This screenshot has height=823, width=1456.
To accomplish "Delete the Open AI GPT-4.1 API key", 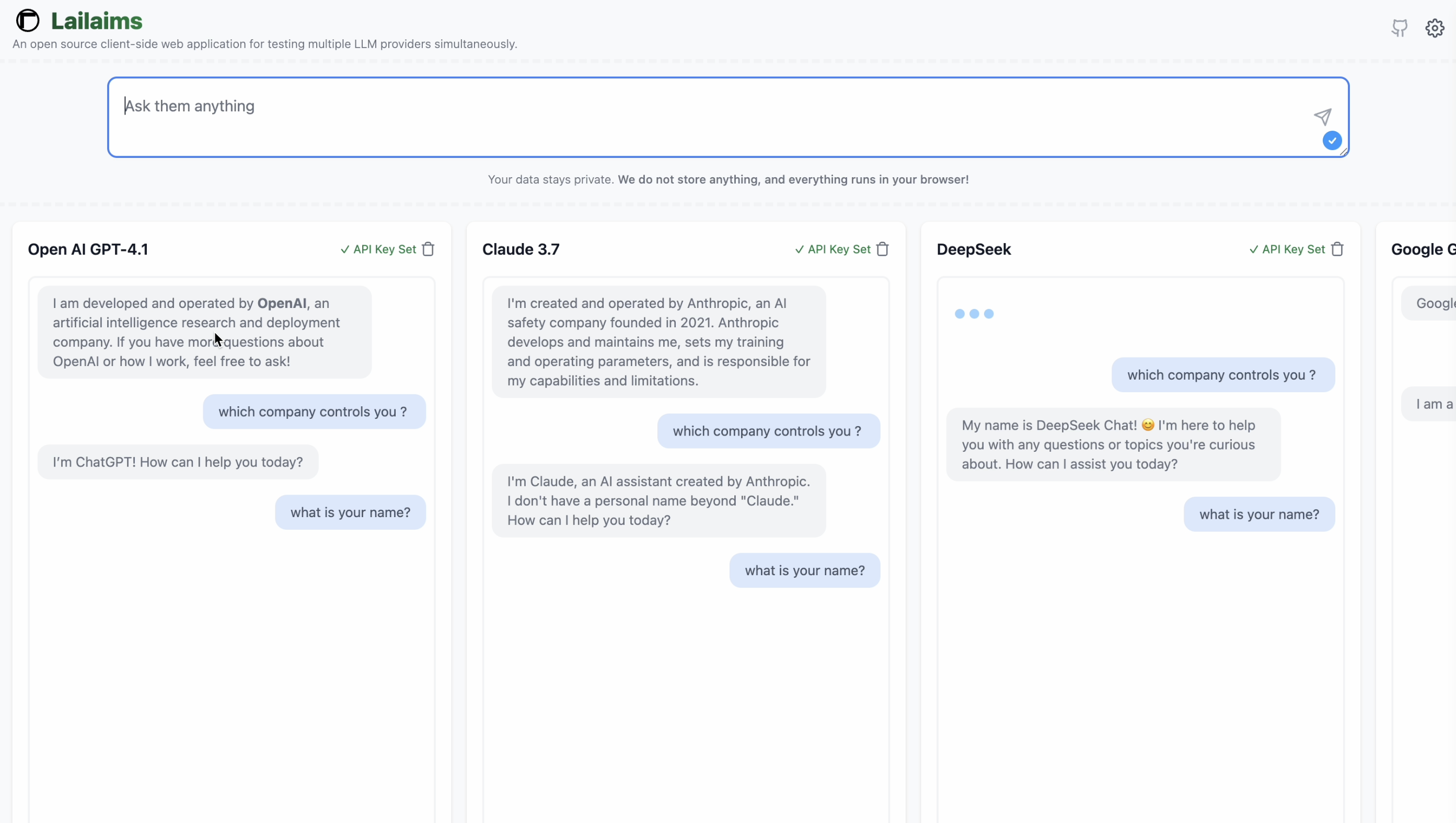I will pos(429,249).
